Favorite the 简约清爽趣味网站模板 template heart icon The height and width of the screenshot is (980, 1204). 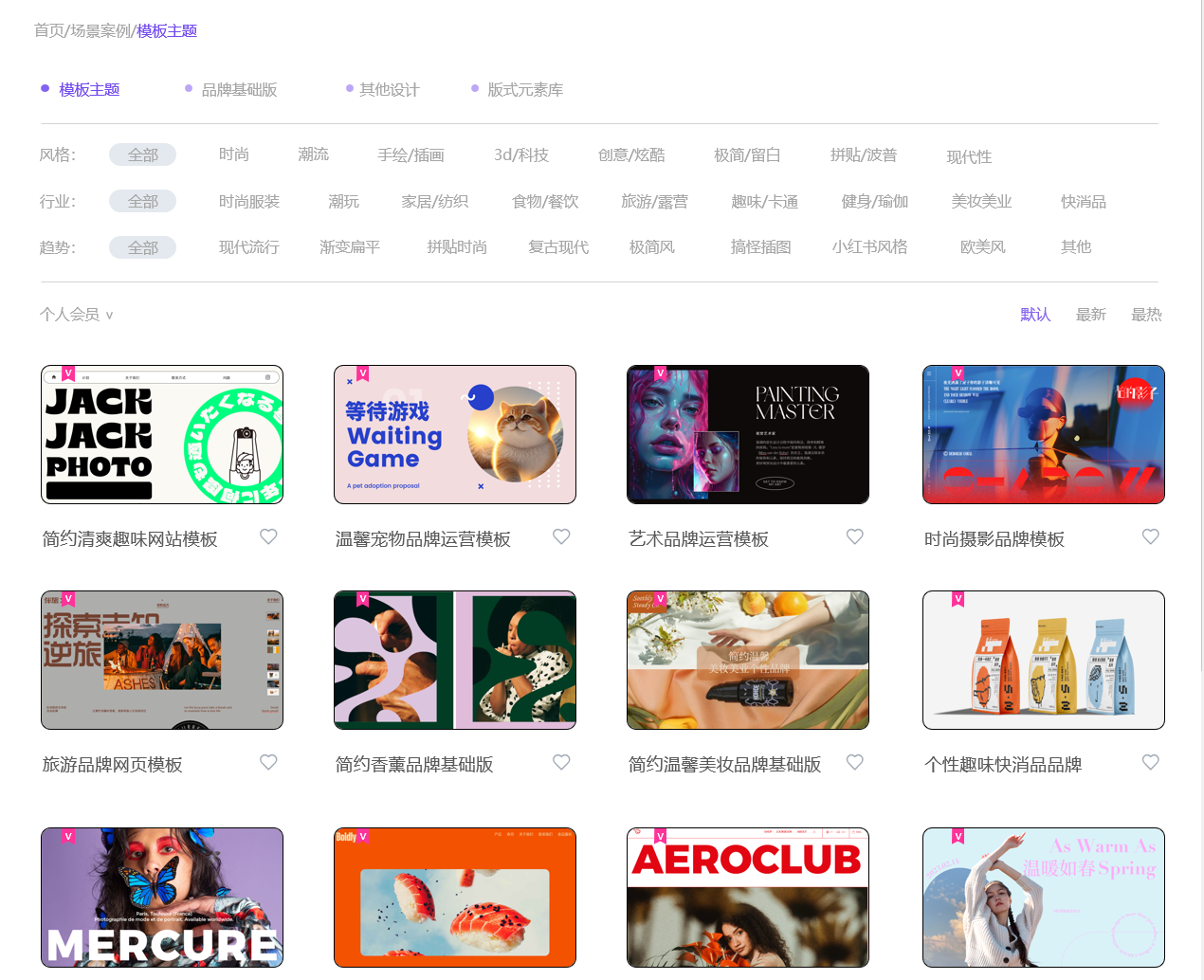[x=268, y=536]
